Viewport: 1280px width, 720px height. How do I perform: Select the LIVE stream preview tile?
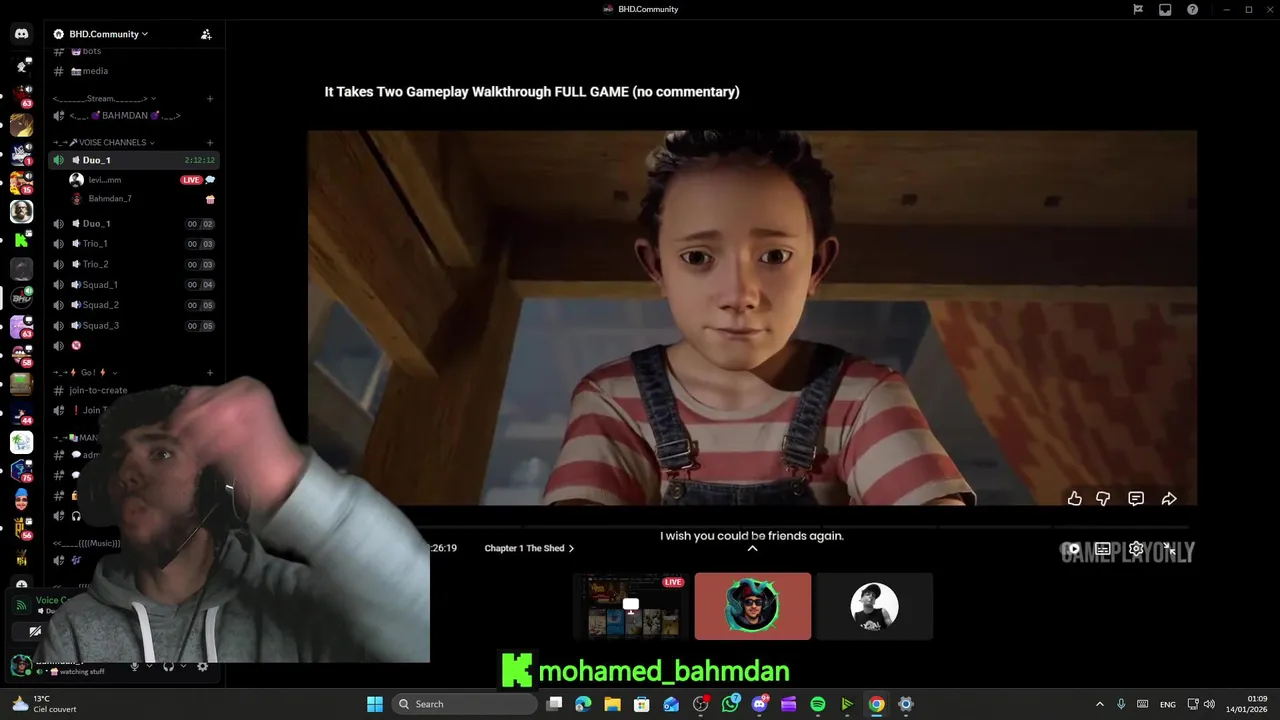(x=631, y=606)
